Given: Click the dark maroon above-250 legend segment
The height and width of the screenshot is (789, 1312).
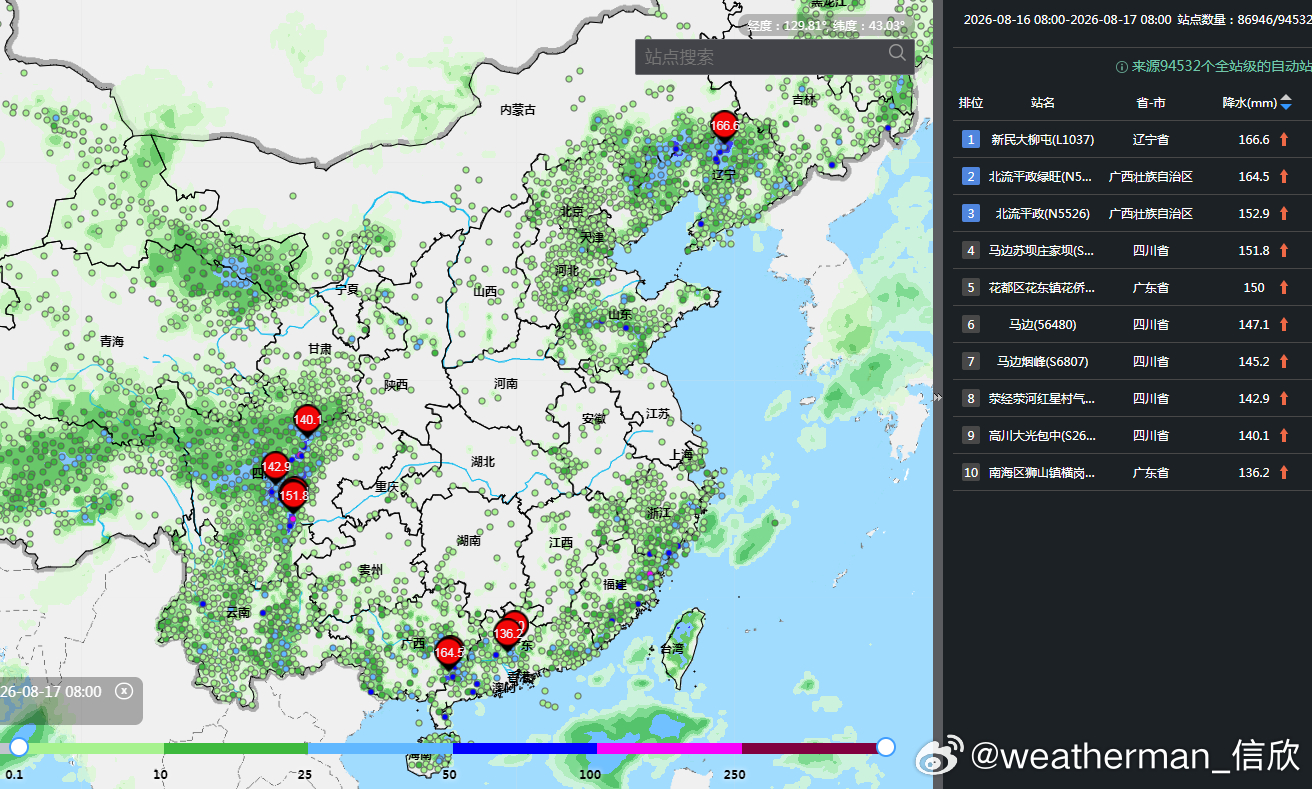Looking at the screenshot, I should point(812,748).
